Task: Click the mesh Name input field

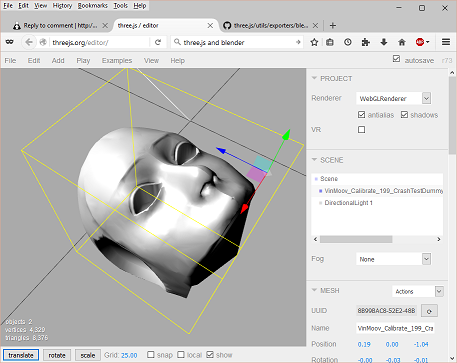Action: (395, 328)
